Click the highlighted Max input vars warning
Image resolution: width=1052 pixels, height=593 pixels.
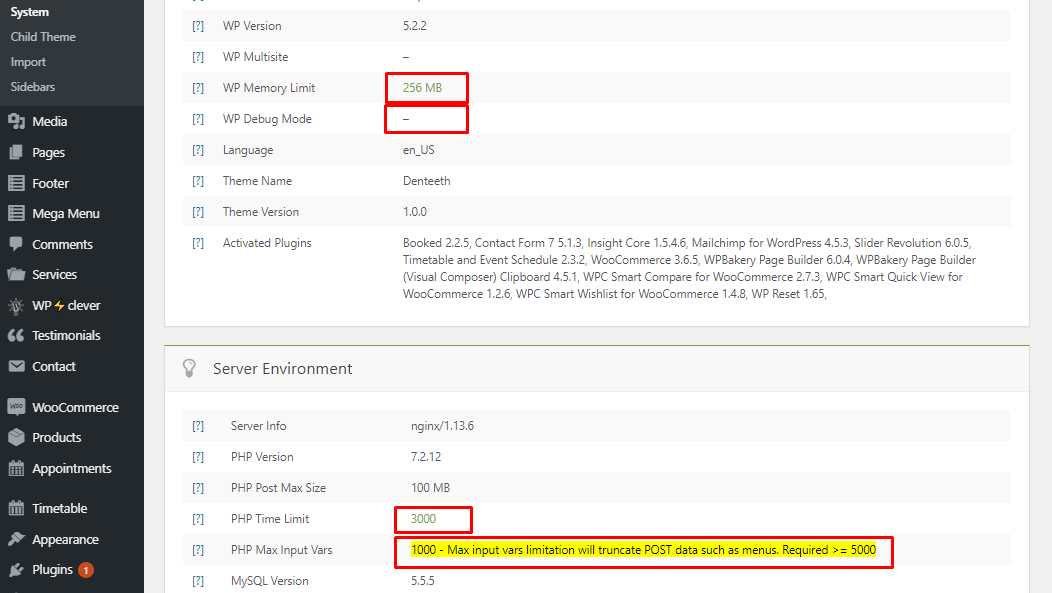(x=643, y=550)
